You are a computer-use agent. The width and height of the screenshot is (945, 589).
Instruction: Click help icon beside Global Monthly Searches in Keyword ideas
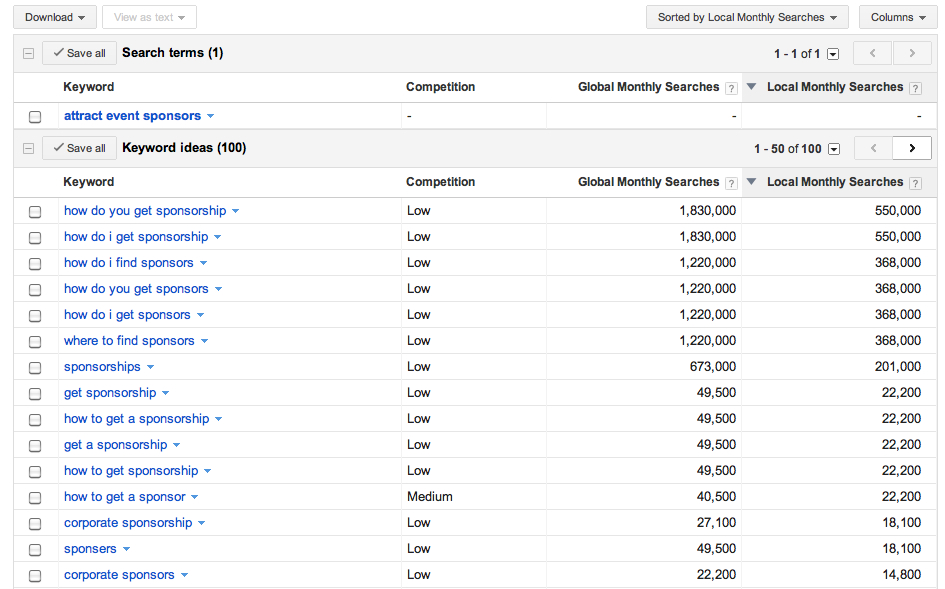[x=731, y=183]
